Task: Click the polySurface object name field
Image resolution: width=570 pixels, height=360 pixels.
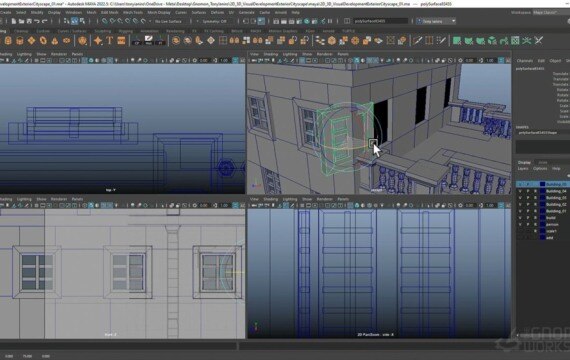Action: 381,21
